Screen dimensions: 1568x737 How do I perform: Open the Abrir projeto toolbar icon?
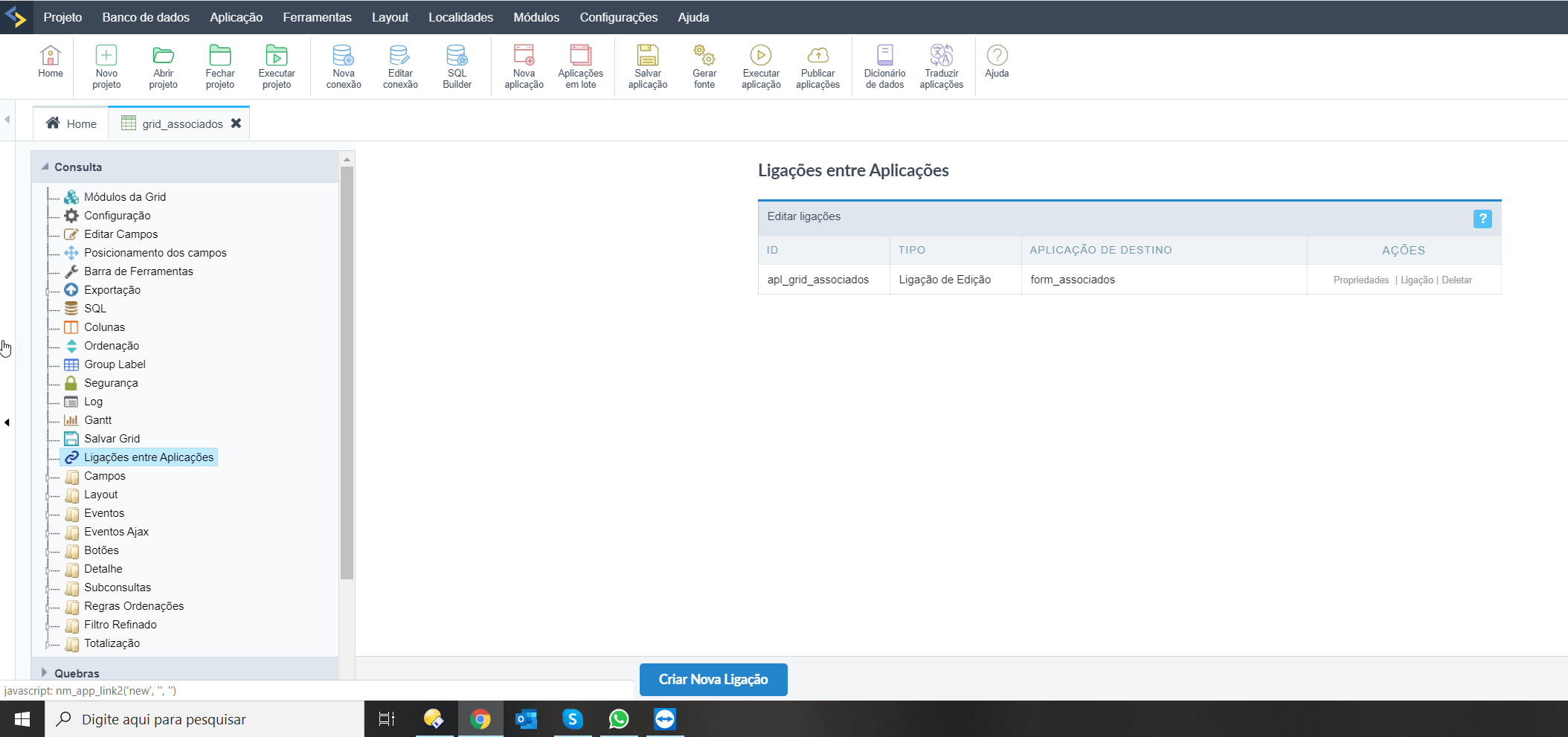click(163, 66)
